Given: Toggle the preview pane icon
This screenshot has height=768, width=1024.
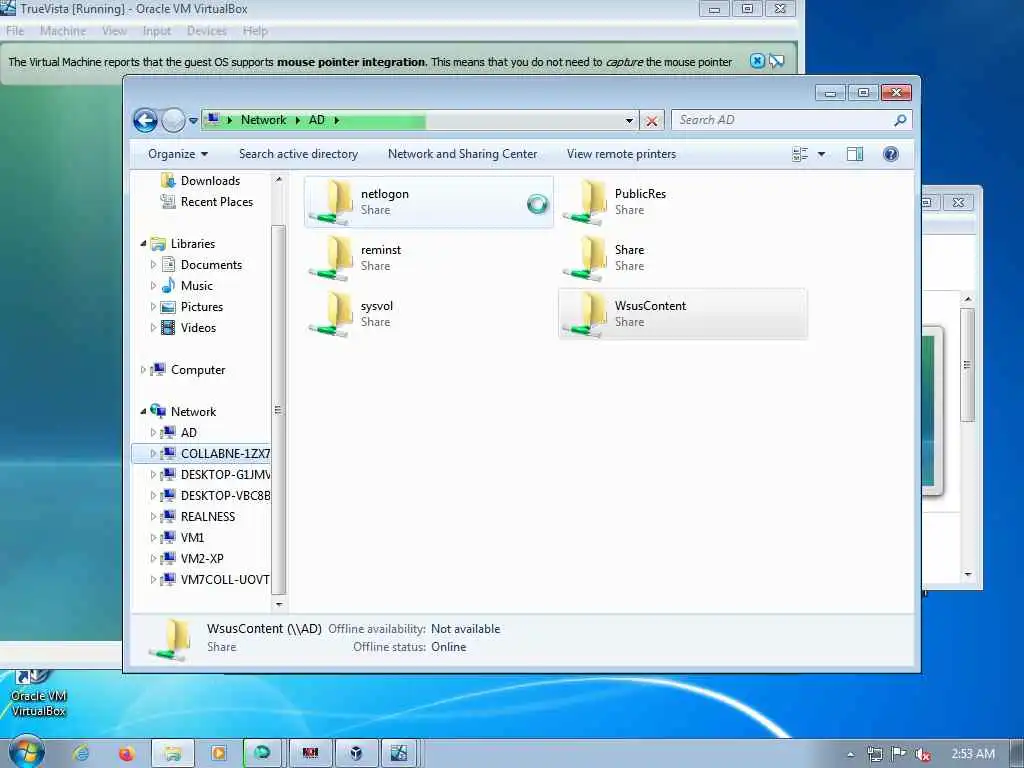Looking at the screenshot, I should pyautogui.click(x=855, y=154).
